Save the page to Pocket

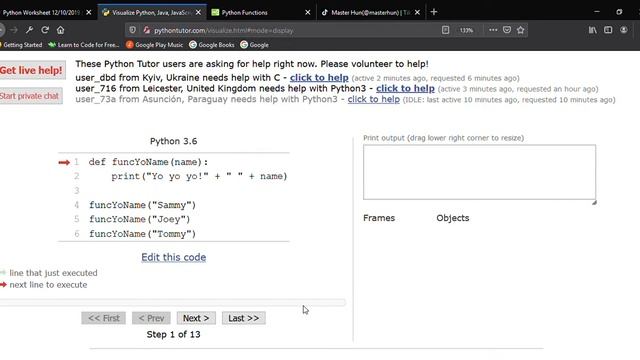tap(507, 30)
